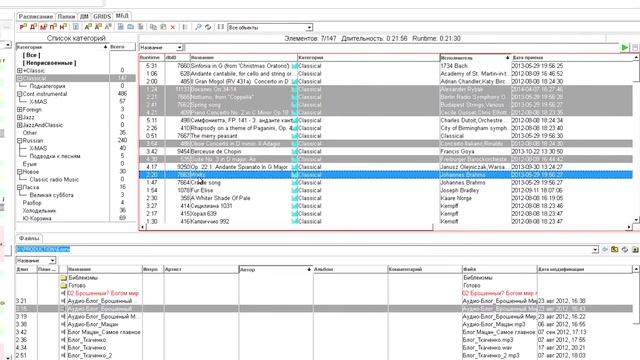This screenshot has height=360, width=640.
Task: Click the track list scroll-down arrow
Action: pyautogui.click(x=636, y=220)
